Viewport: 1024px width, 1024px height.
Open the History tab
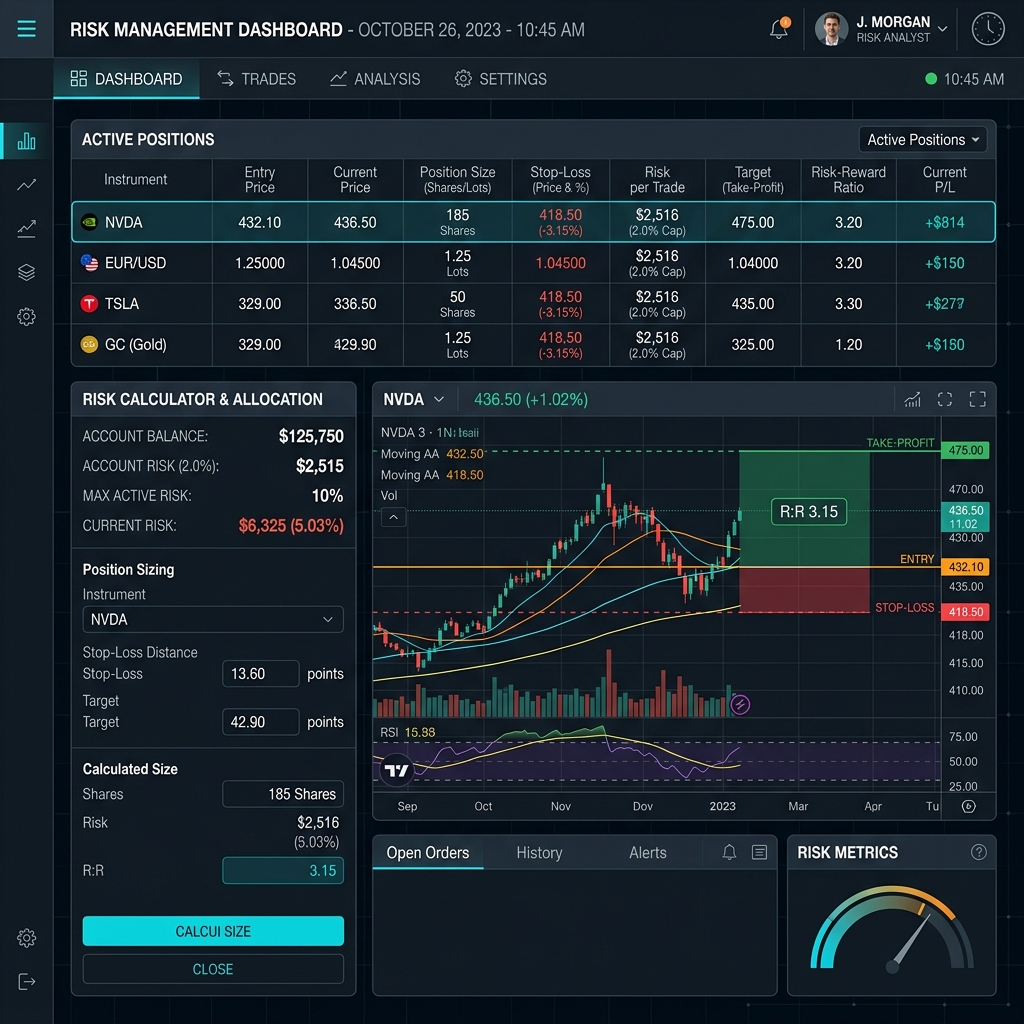pos(539,853)
